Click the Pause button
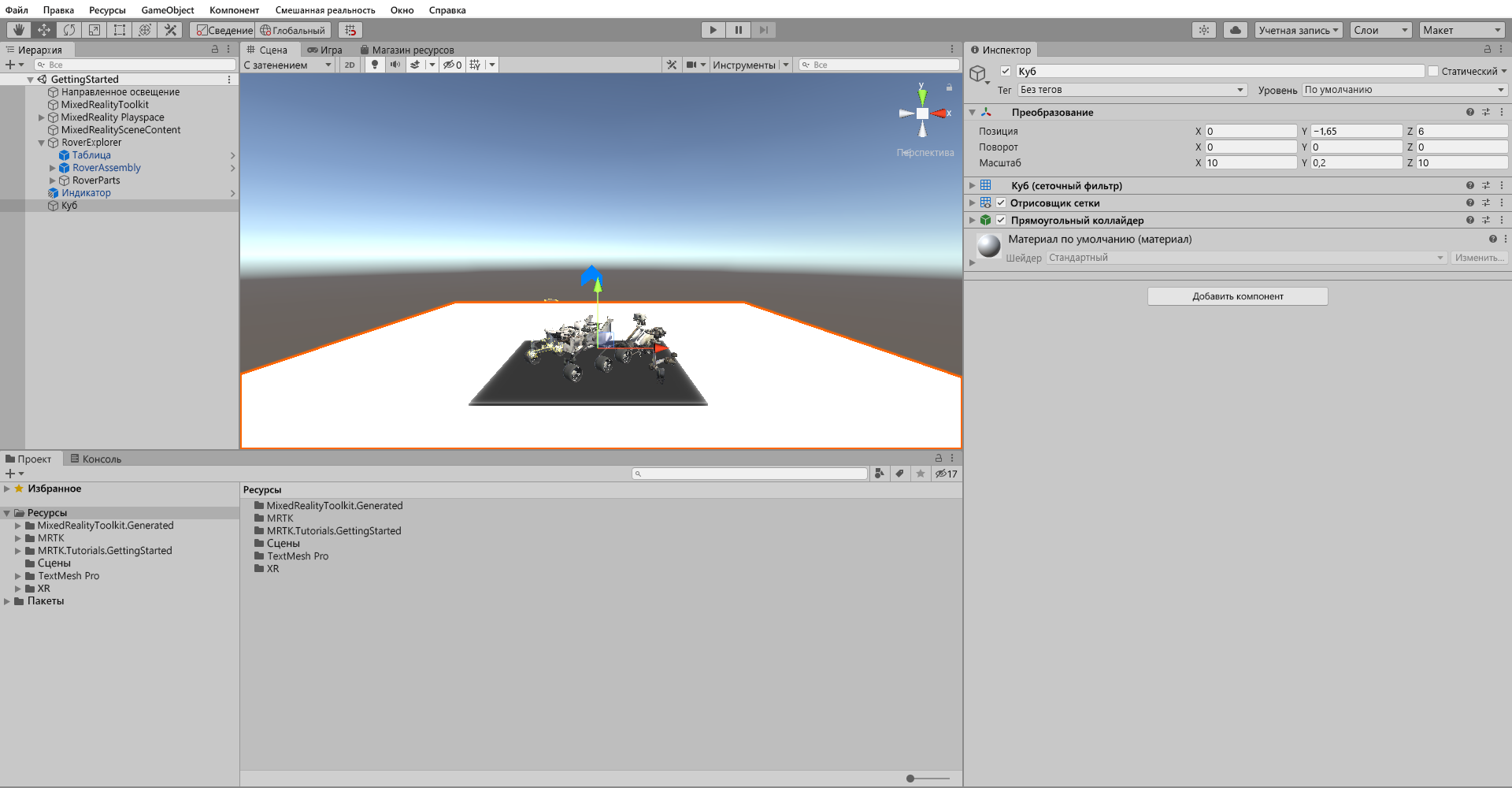1512x788 pixels. (739, 30)
